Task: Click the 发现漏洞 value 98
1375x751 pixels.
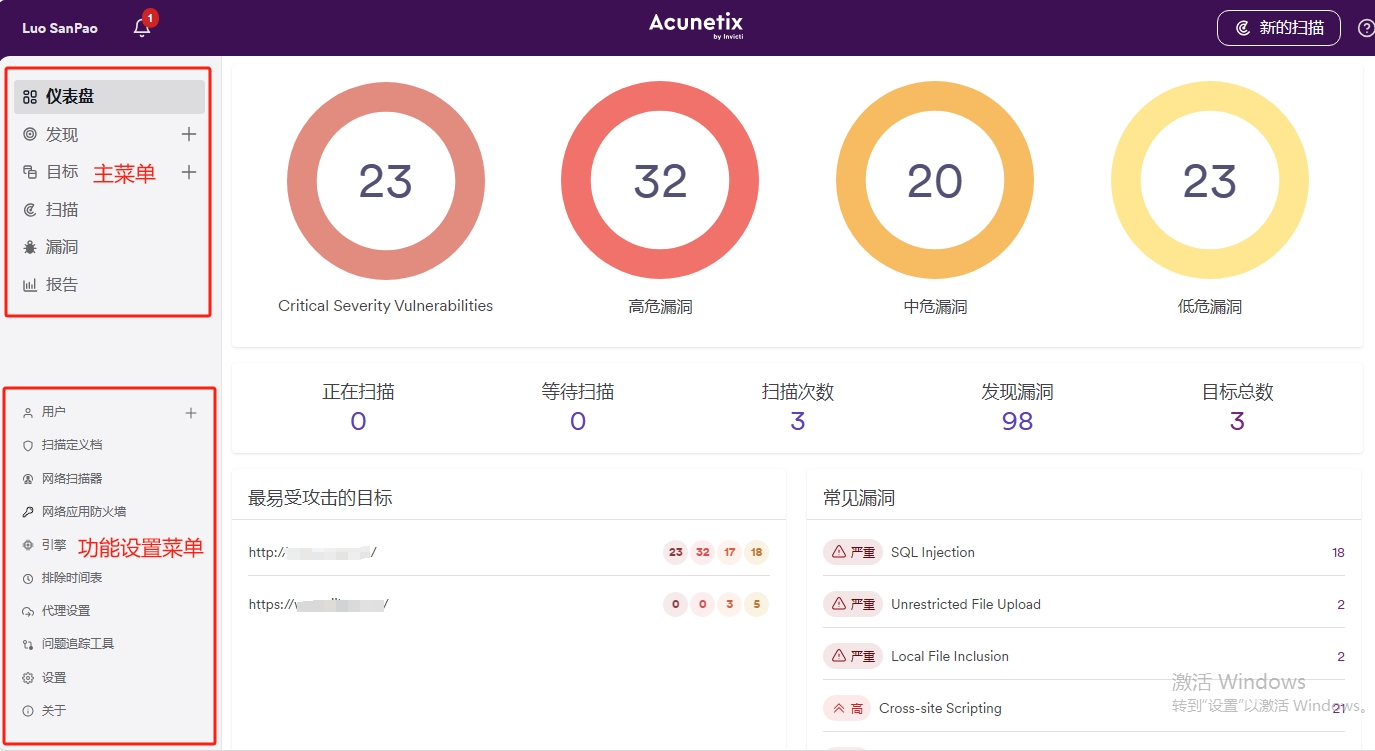Action: coord(1017,421)
